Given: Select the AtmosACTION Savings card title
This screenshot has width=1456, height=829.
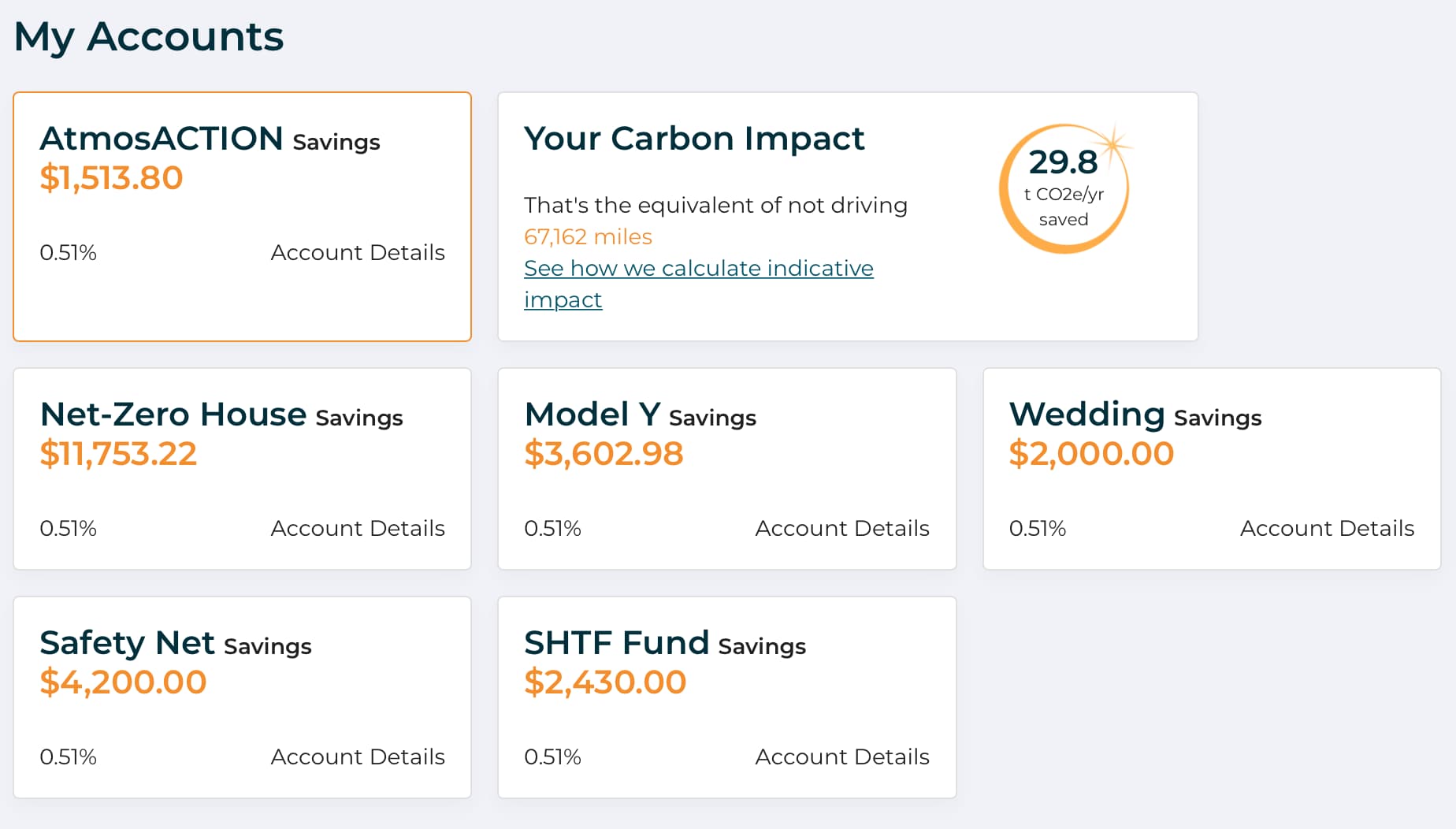Looking at the screenshot, I should 210,139.
